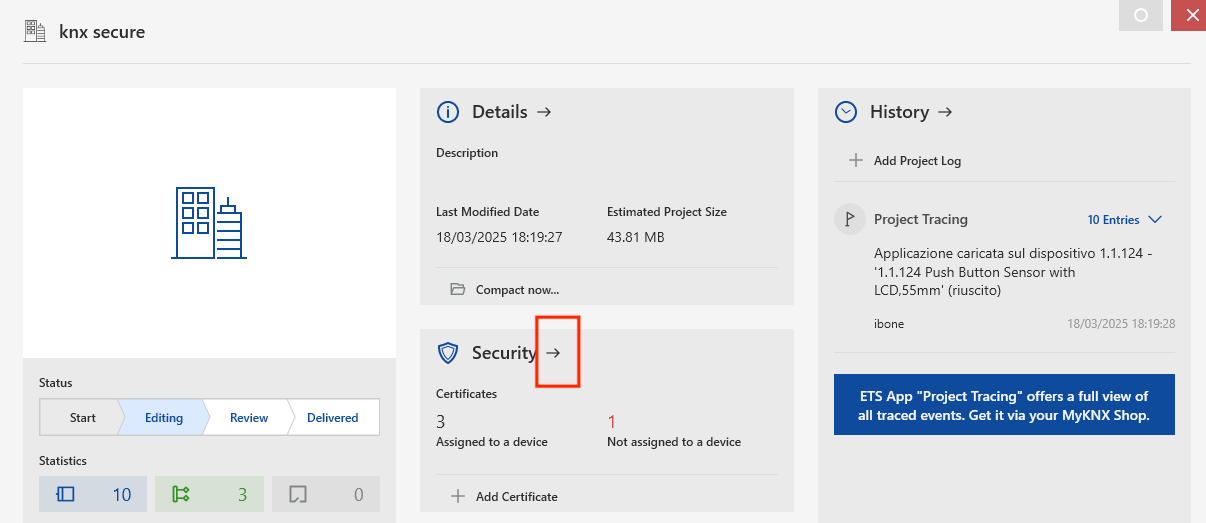Click the Details info circle icon
The height and width of the screenshot is (523, 1206).
[x=448, y=112]
